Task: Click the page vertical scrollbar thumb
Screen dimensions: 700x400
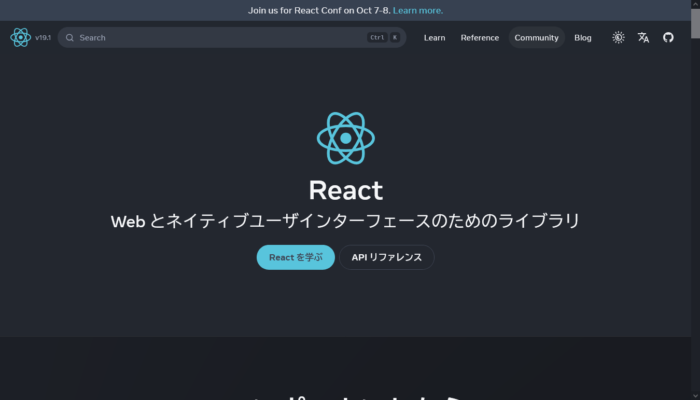Action: [x=696, y=24]
